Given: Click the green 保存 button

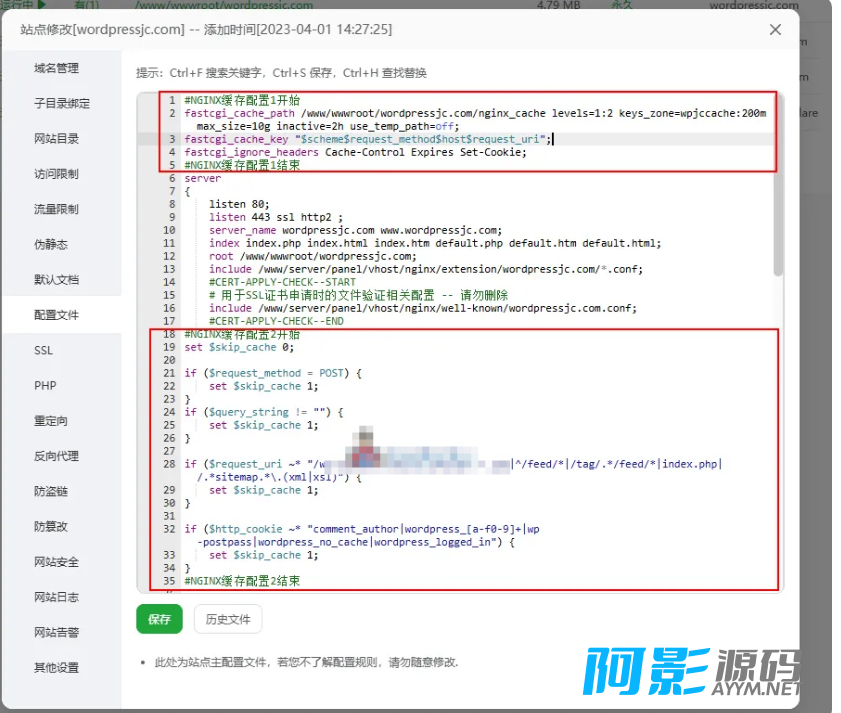Looking at the screenshot, I should coord(159,619).
